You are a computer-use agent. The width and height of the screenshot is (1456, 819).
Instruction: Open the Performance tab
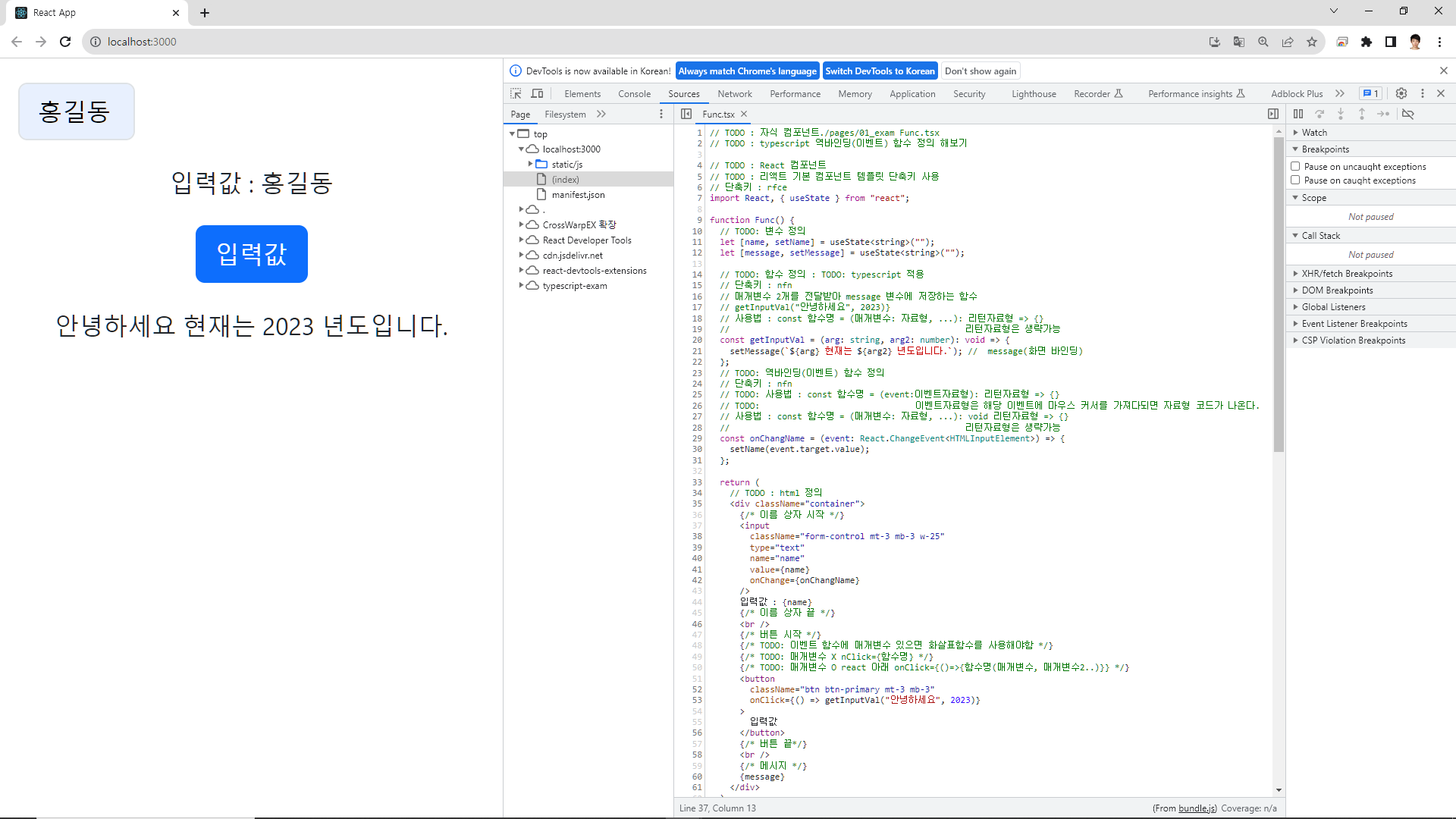pos(795,93)
